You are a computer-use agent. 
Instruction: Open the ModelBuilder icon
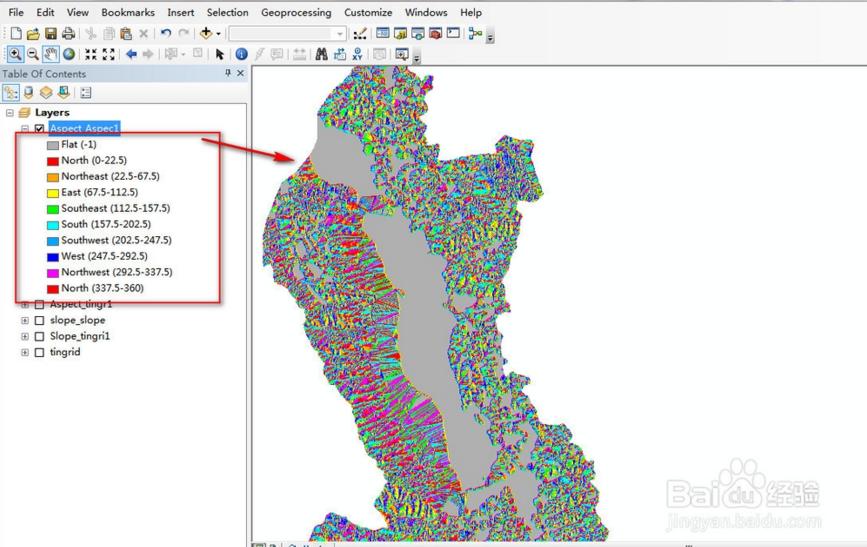click(475, 33)
